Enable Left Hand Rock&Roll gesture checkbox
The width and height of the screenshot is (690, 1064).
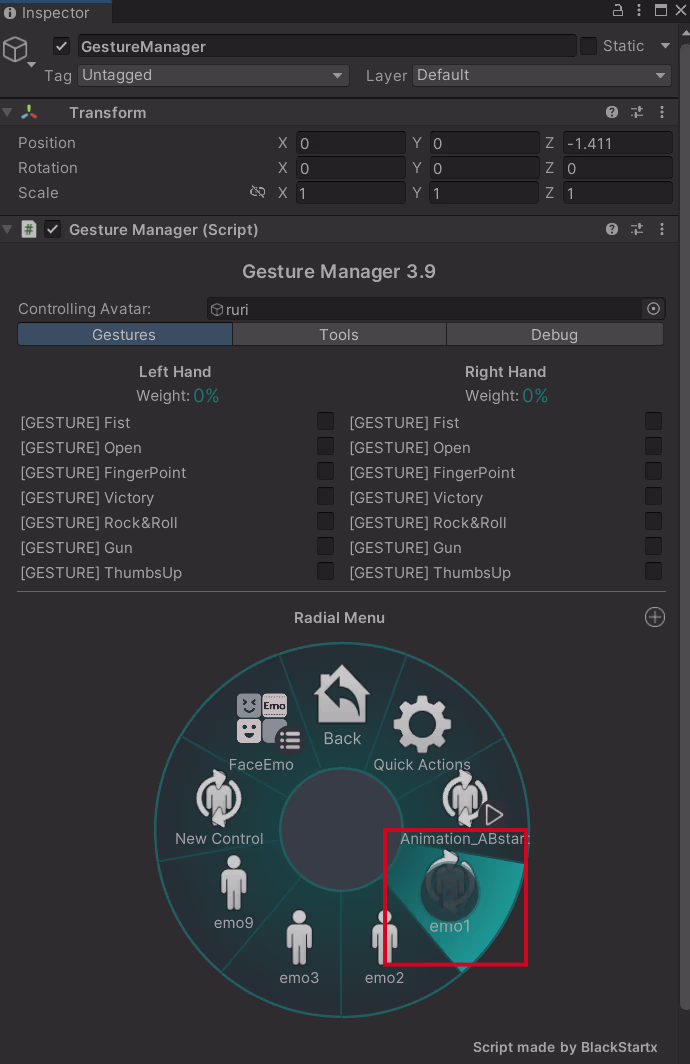point(326,521)
